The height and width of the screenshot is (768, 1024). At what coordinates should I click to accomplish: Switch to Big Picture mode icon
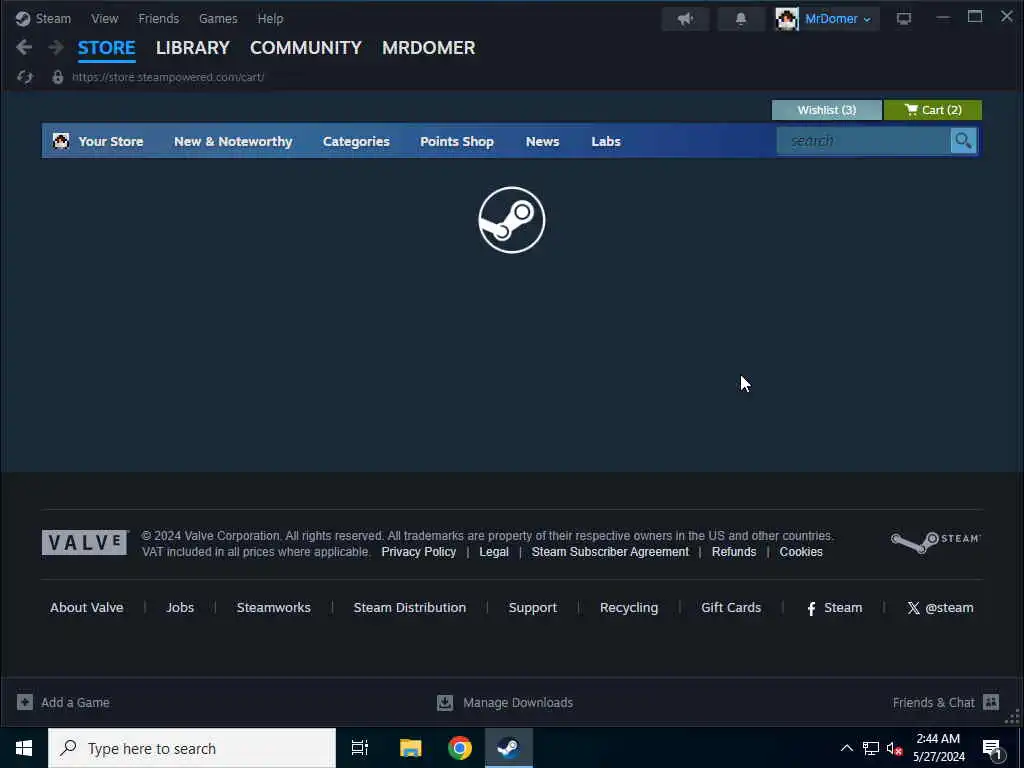pos(904,19)
